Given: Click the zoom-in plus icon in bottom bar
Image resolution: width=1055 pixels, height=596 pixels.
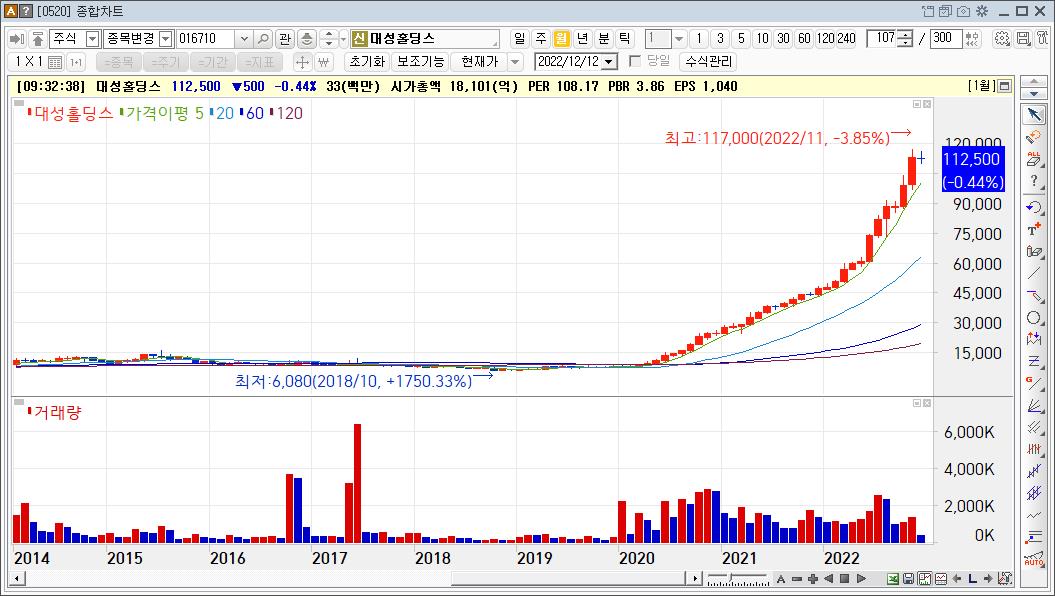Looking at the screenshot, I should [813, 579].
